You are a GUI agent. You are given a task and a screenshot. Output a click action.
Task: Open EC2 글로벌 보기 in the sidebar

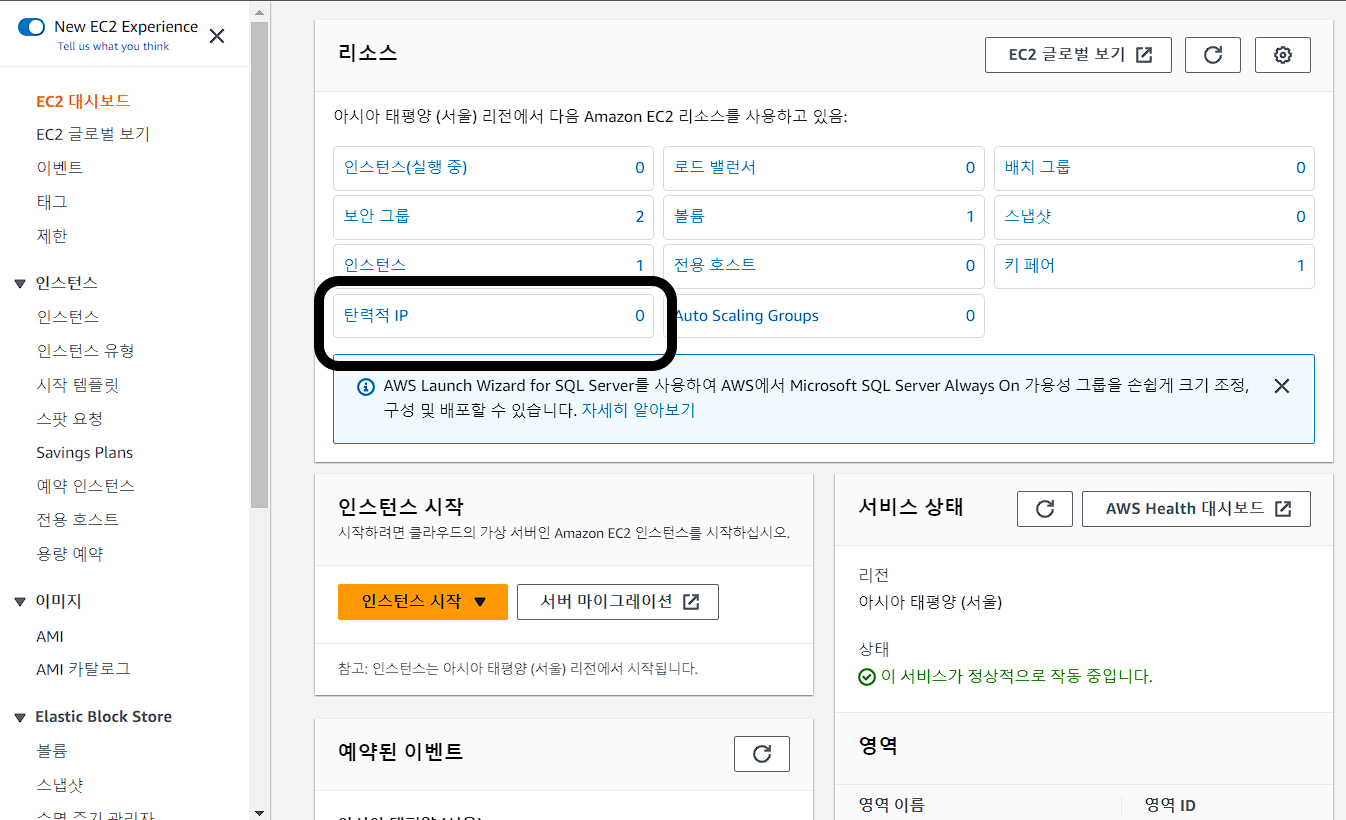click(93, 134)
